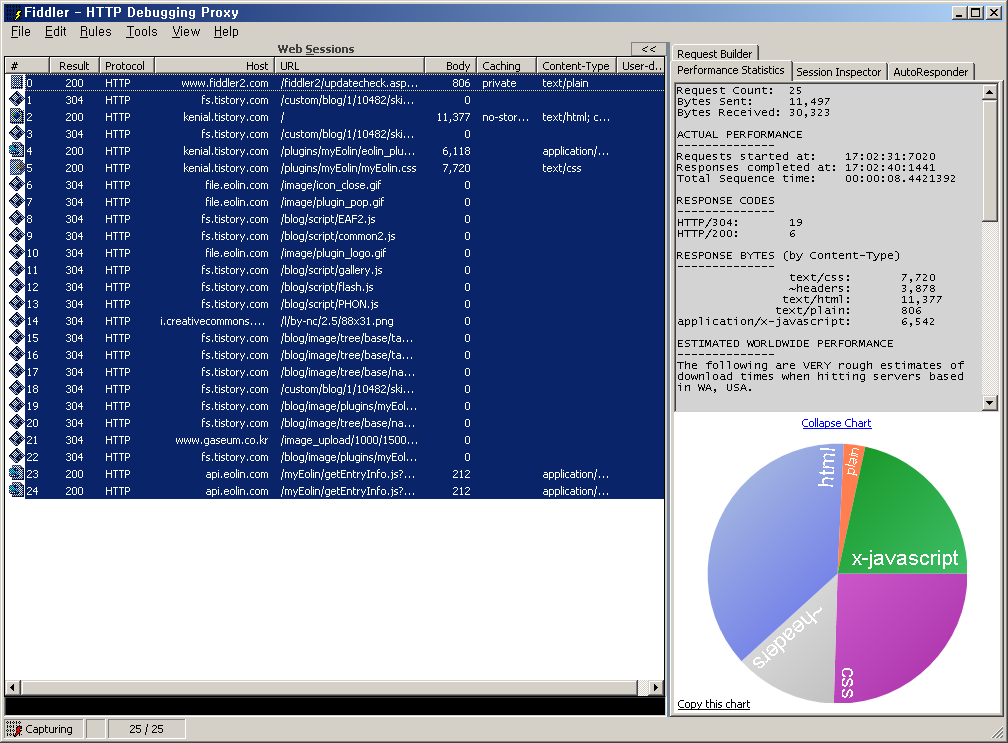Click the icon of session 2 kenial.tistory.com

[17, 116]
